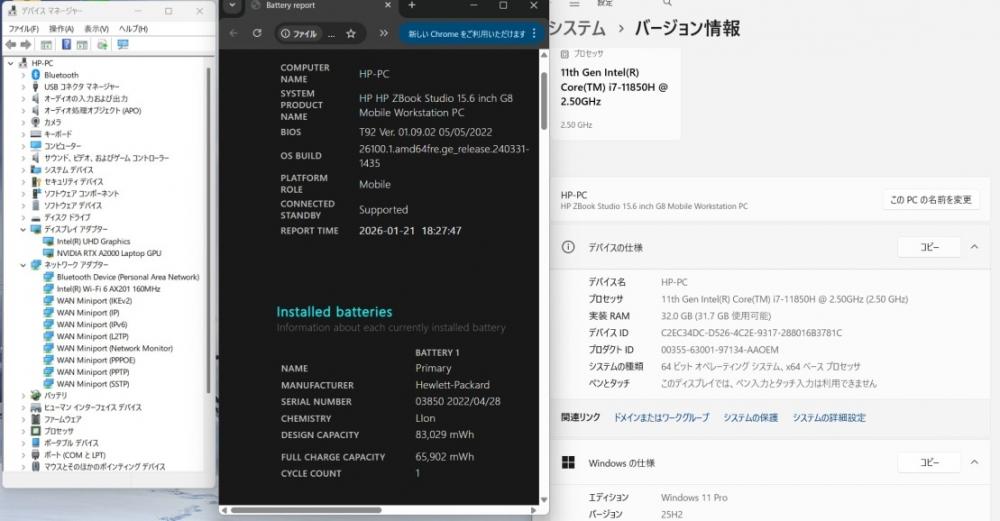Click the プロダクト ID value 00355-63001-97134-AAOEM

coord(719,349)
